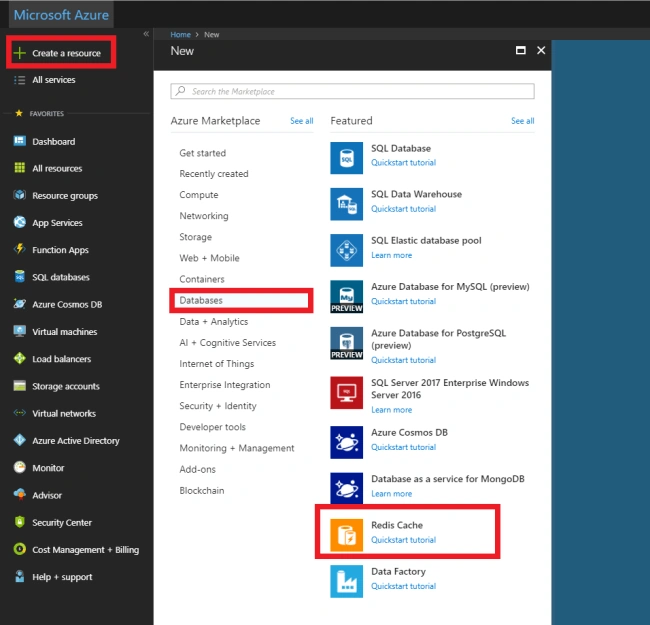Open SQL Database Quickstart tutorial link
650x625 pixels.
403,162
